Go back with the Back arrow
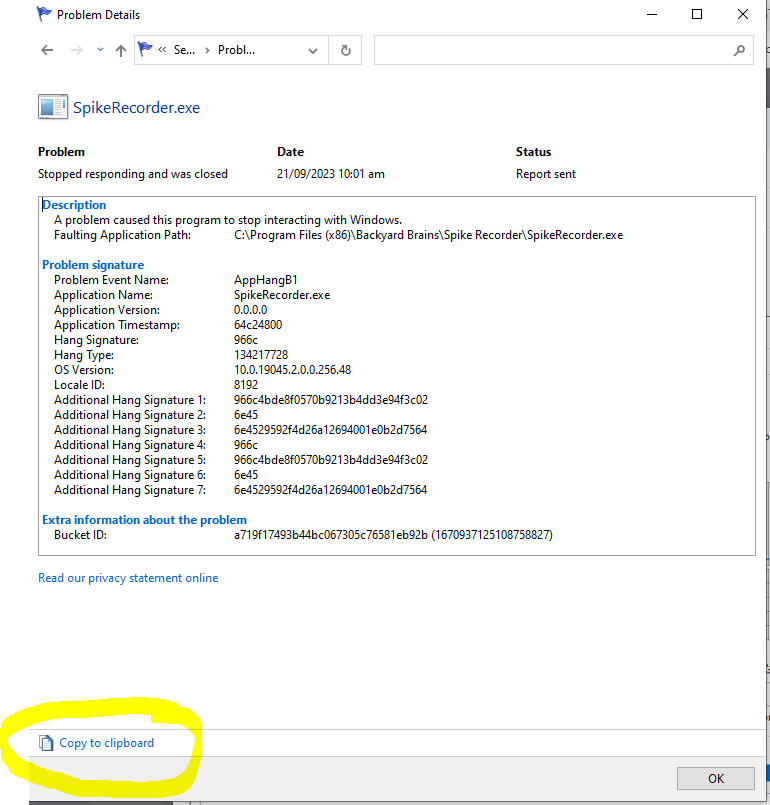770x805 pixels. click(47, 50)
